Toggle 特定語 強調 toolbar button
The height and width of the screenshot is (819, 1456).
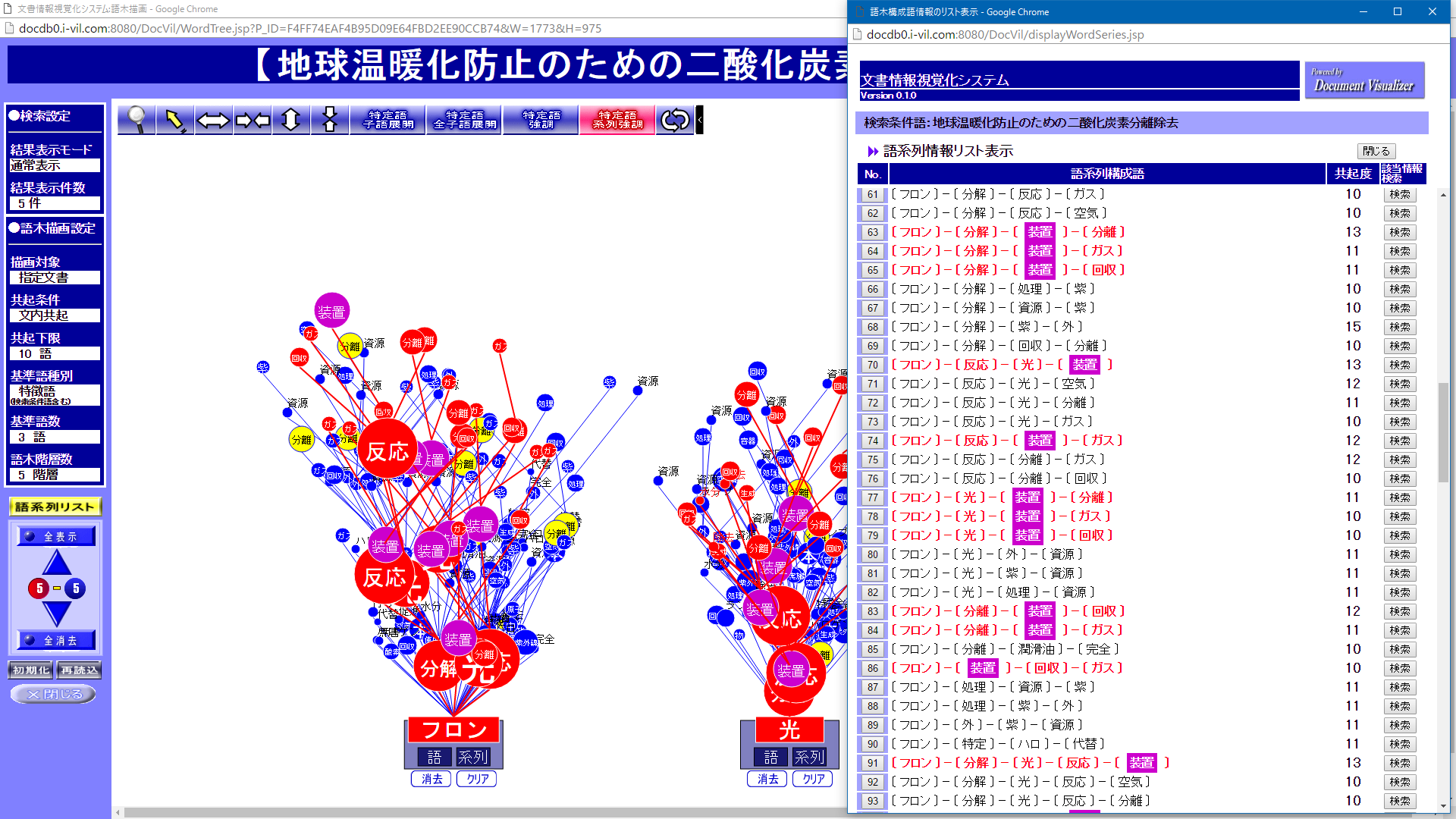pyautogui.click(x=541, y=120)
